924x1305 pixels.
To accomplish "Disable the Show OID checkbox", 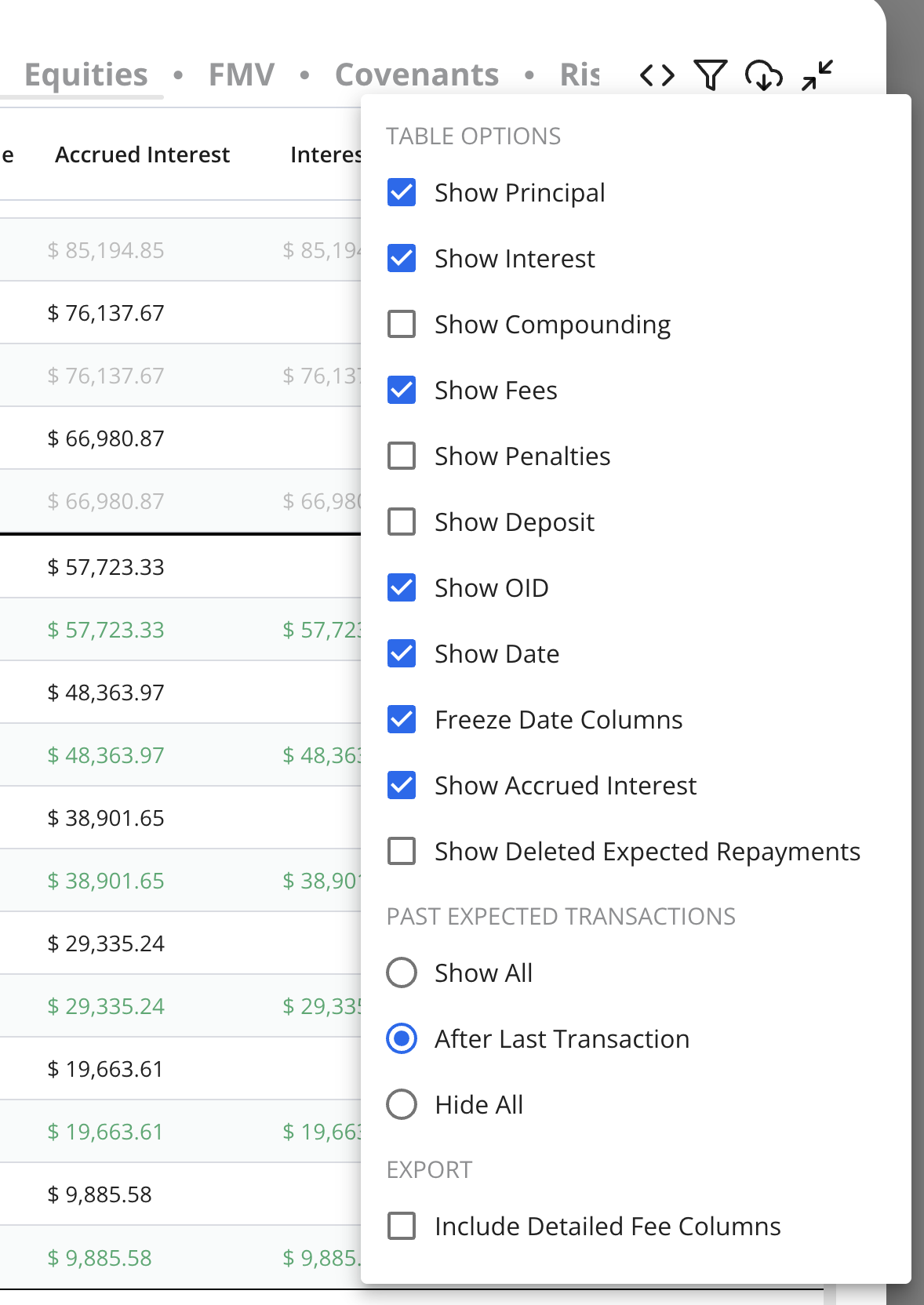I will [x=402, y=587].
